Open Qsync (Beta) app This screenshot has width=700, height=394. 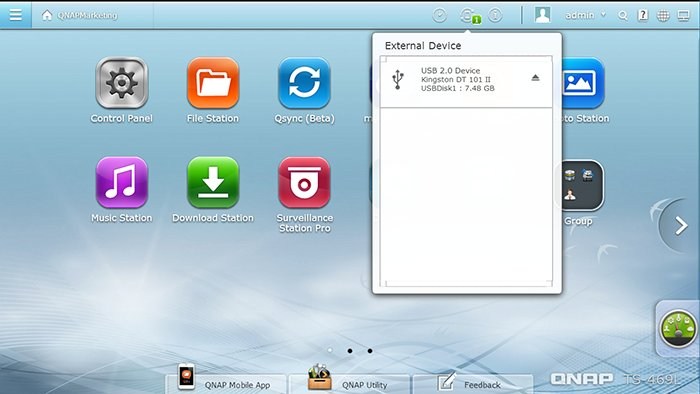[x=304, y=83]
